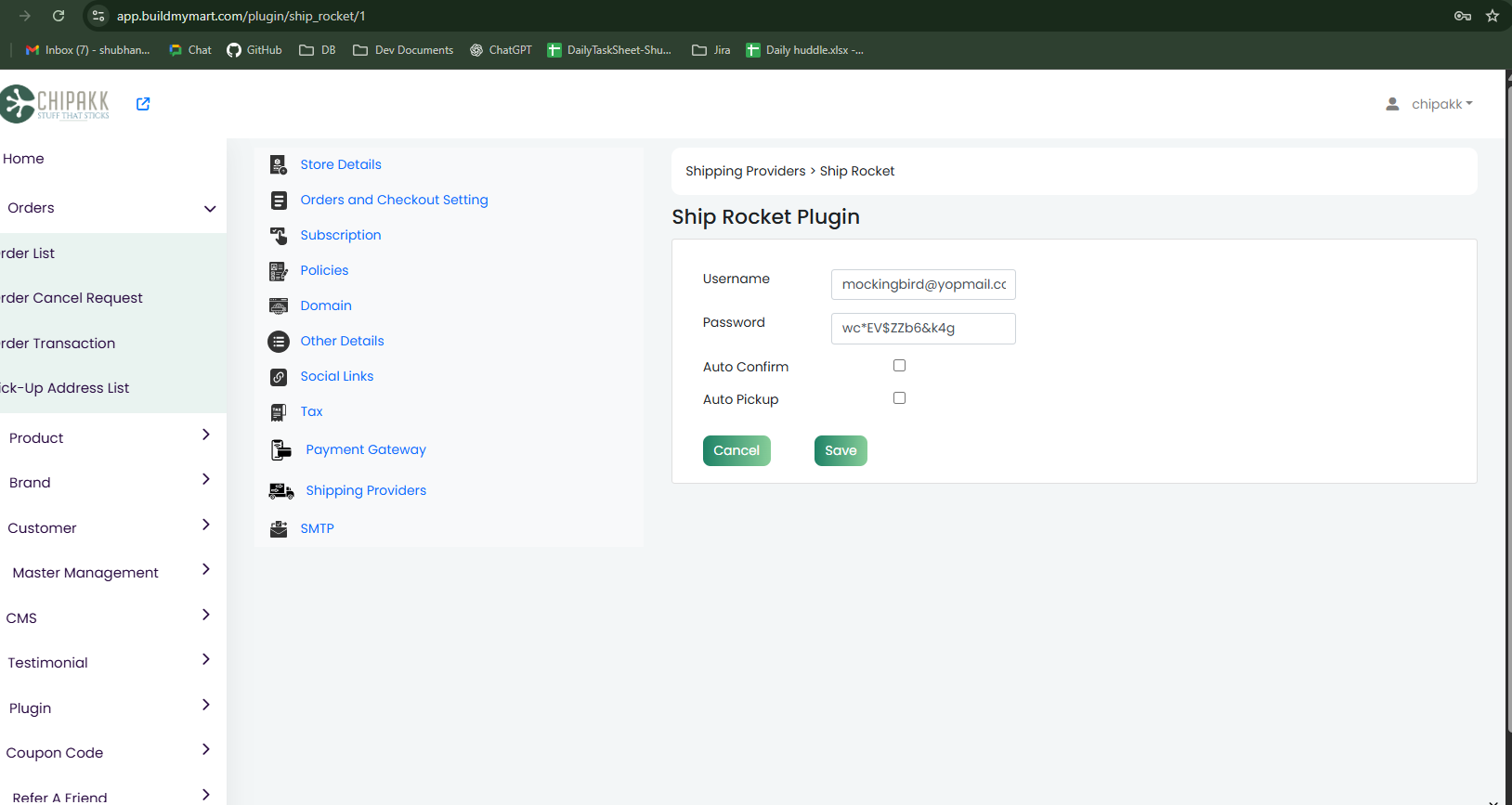1512x805 pixels.
Task: Enable the Auto Confirm checkbox
Action: 899,366
